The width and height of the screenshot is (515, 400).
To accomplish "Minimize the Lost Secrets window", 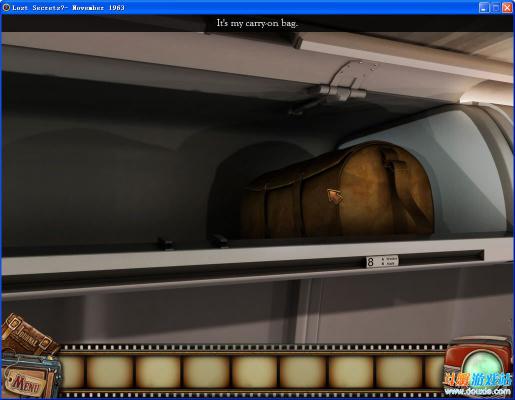I will (484, 7).
